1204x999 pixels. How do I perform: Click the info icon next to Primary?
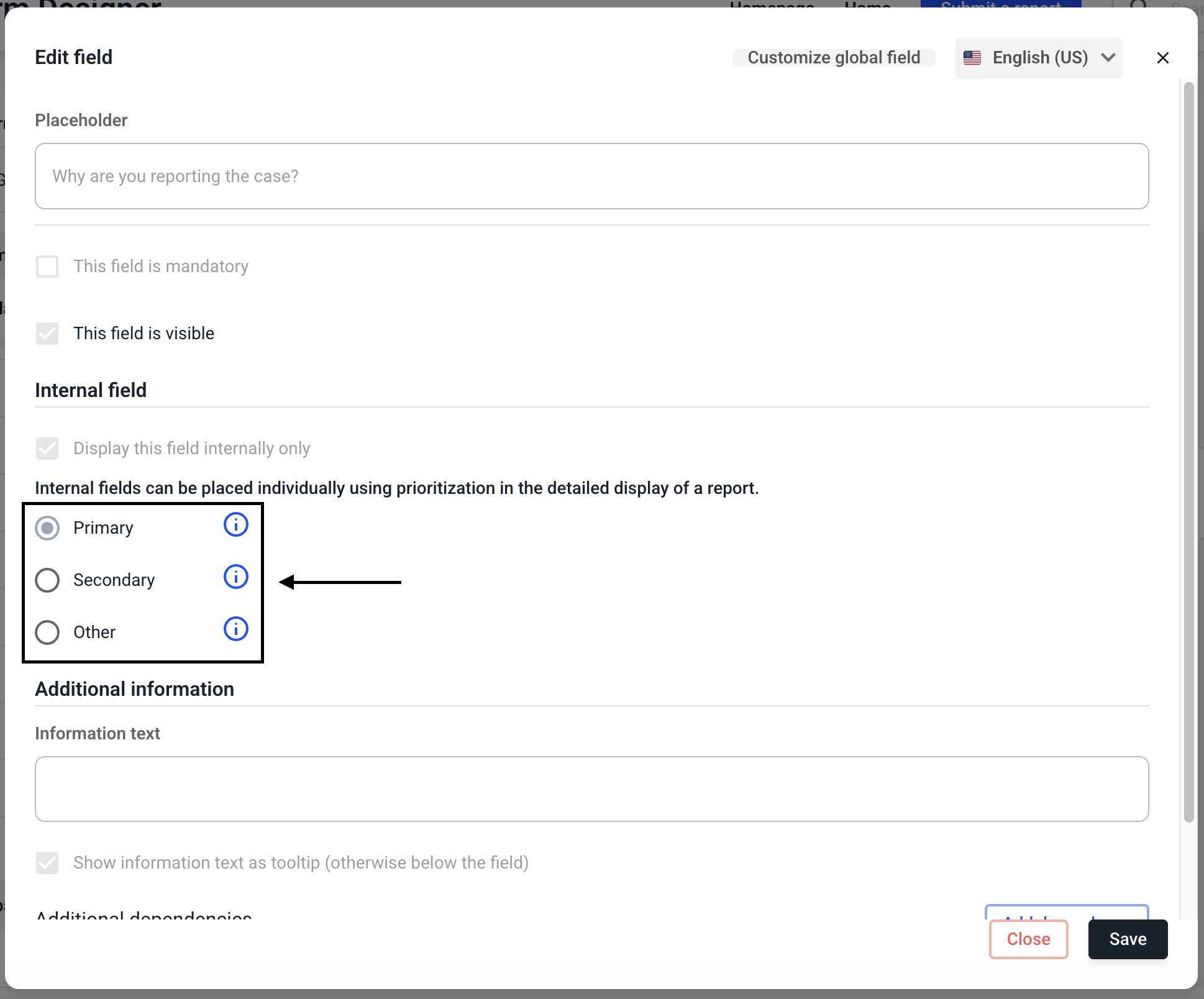[x=235, y=525]
